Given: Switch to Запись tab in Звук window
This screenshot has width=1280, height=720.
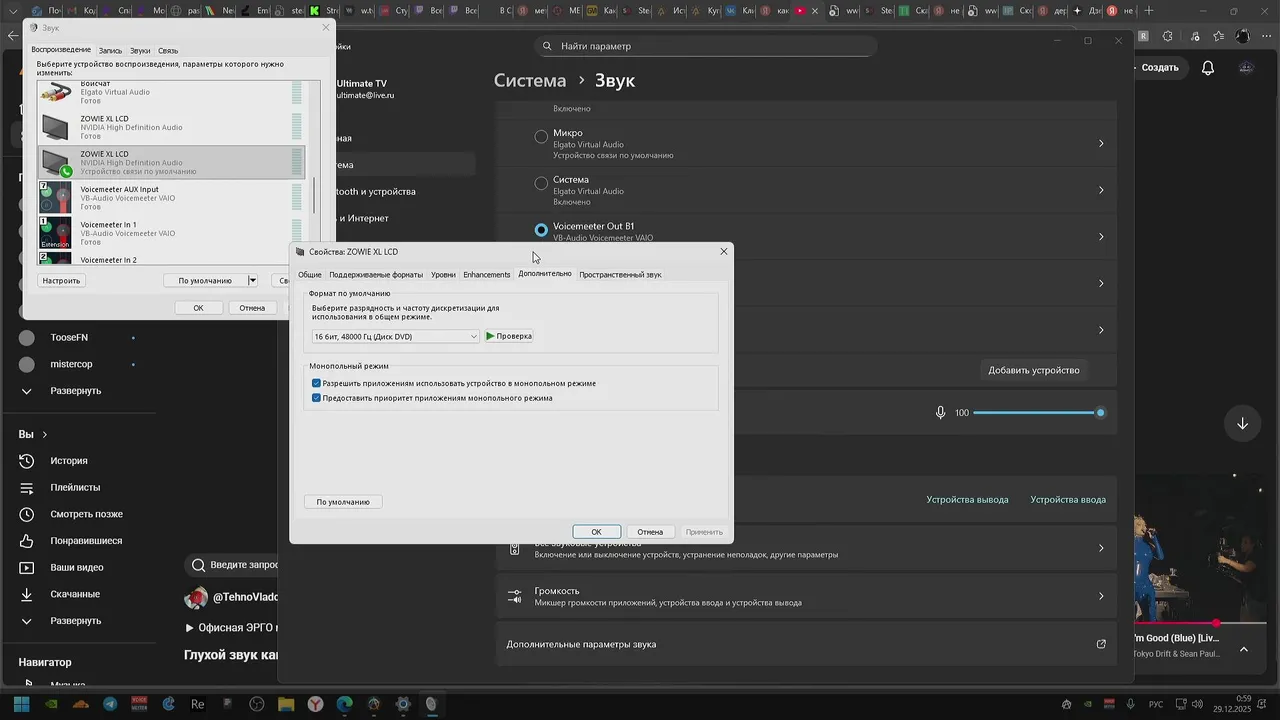Looking at the screenshot, I should click(110, 50).
